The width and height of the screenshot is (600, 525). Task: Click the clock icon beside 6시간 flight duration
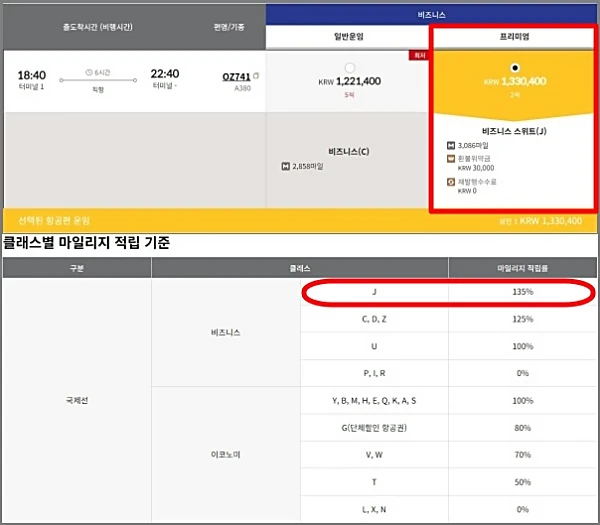pyautogui.click(x=89, y=72)
